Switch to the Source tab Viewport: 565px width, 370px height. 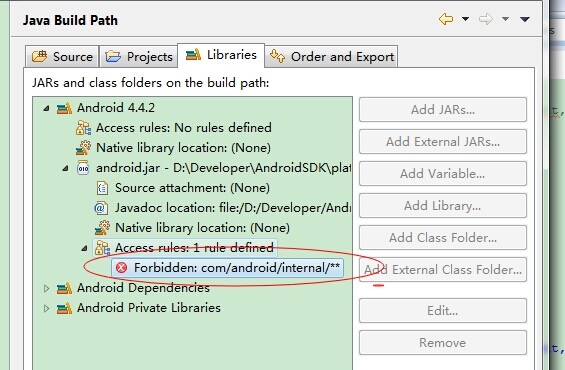[x=62, y=57]
